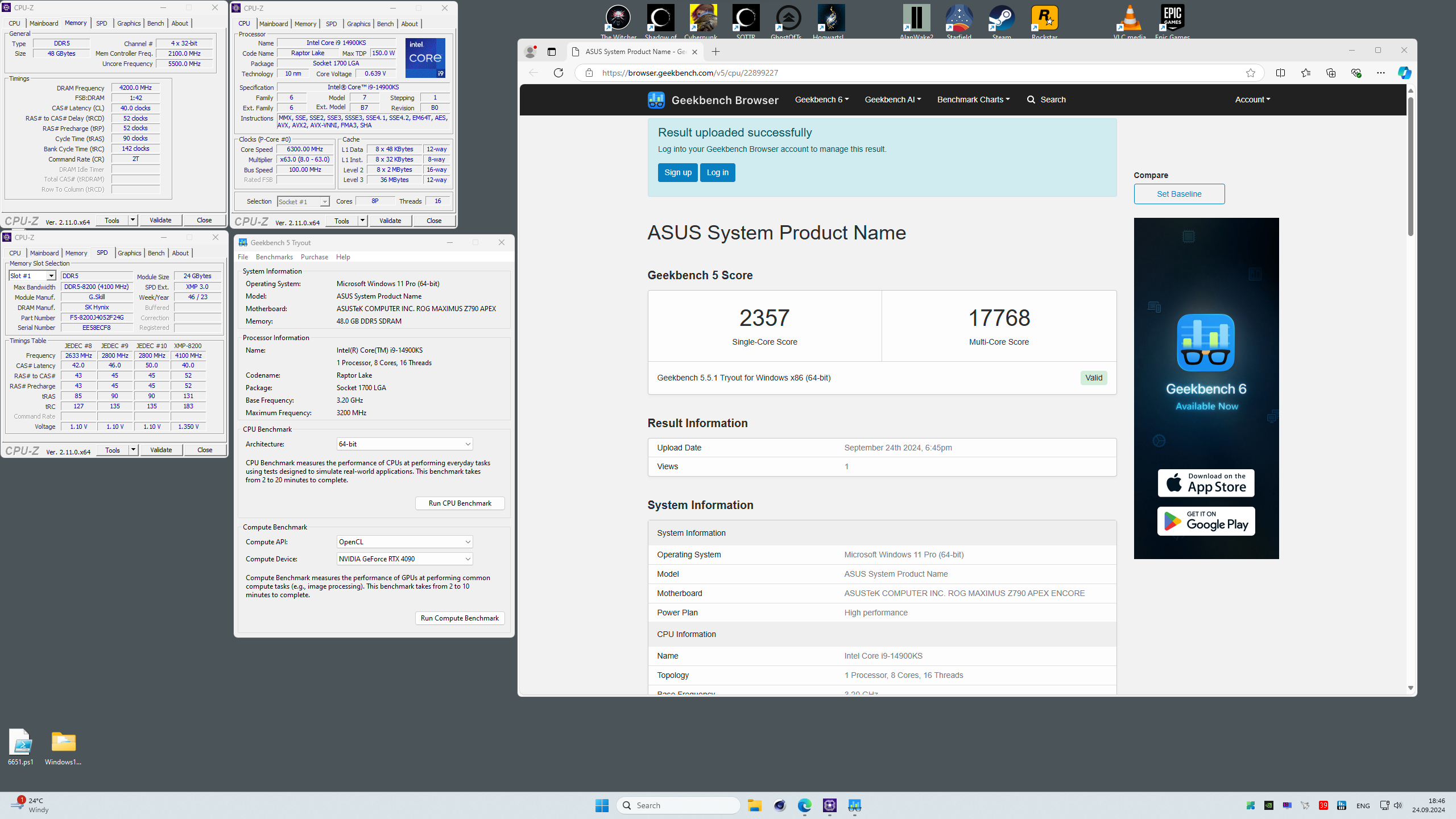The width and height of the screenshot is (1456, 819).
Task: Open The Witcher desktop shortcut
Action: click(x=618, y=22)
